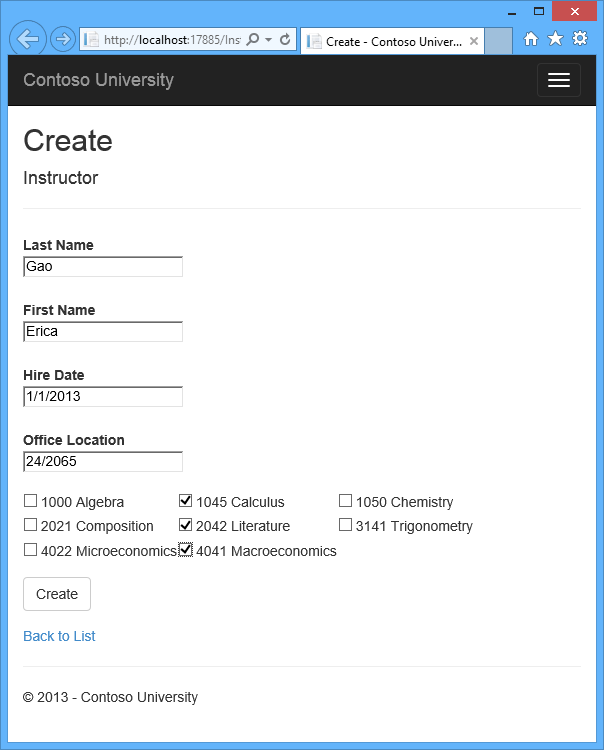The image size is (604, 750).
Task: Open a new blank browser tab
Action: 499,41
